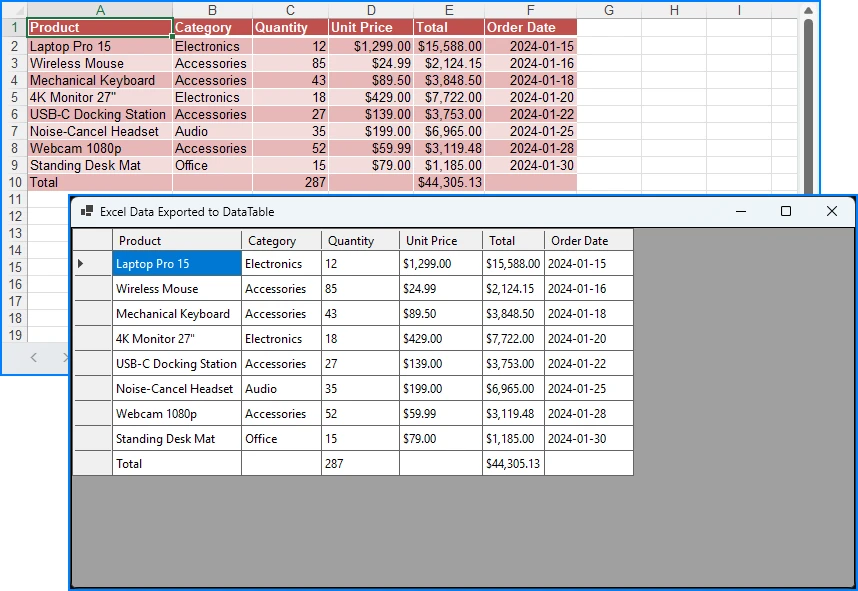
Task: Minimize the Excel Data Exported to DataTable window
Action: tap(741, 211)
